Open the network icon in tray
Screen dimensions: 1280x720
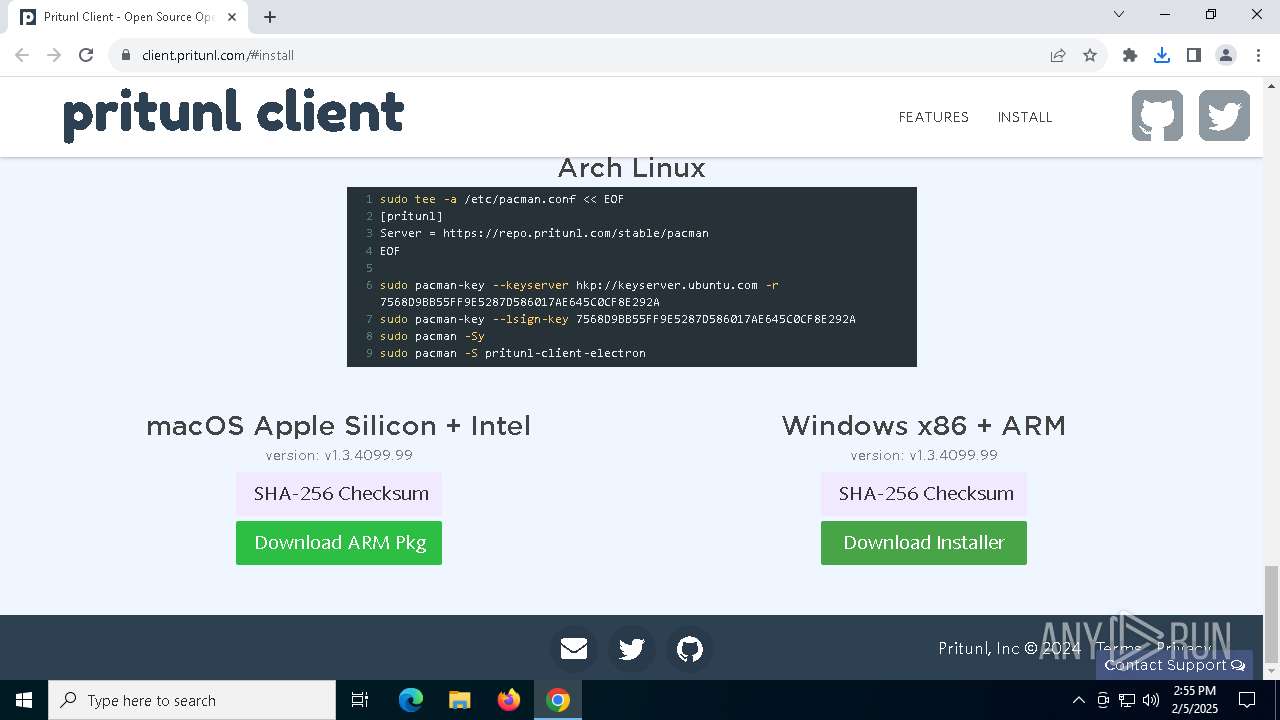point(1127,700)
